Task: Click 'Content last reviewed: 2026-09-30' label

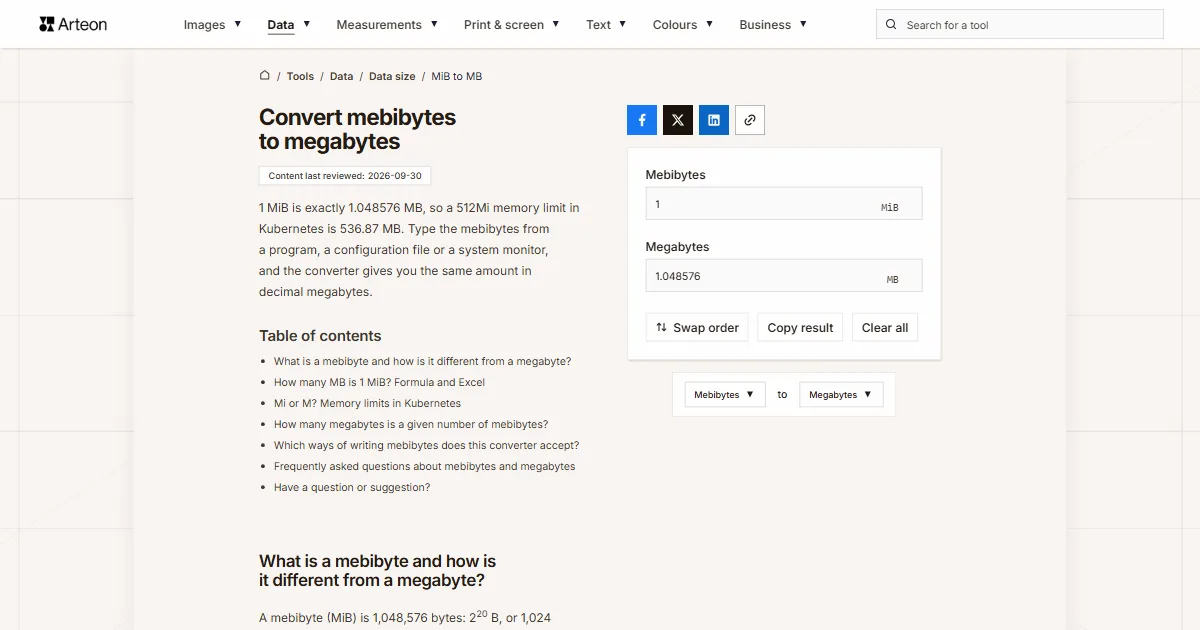Action: pos(345,176)
